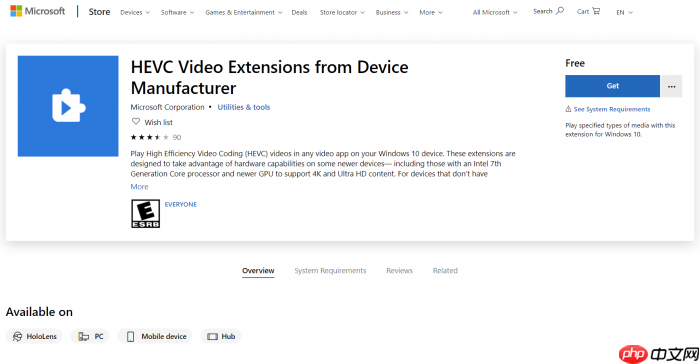Switch to System Requirements tab

(330, 271)
